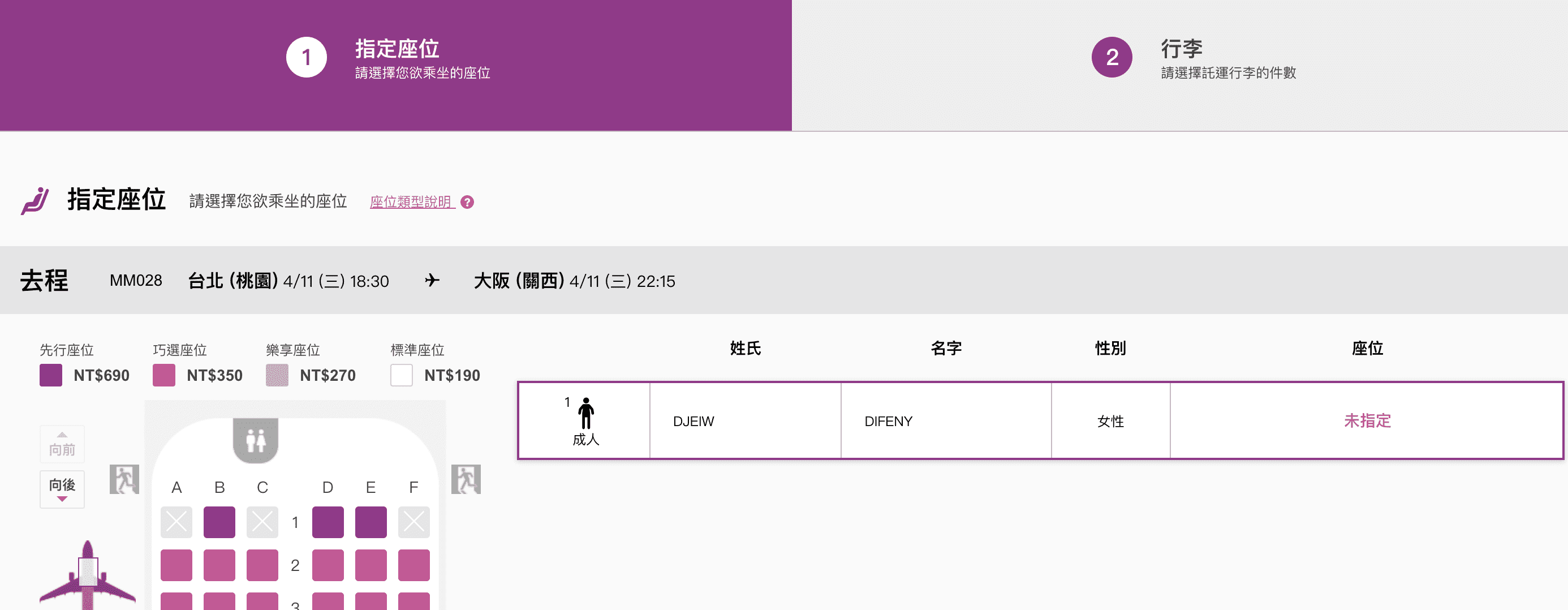The image size is (1568, 610).
Task: Select step 2 行李 tab
Action: coord(1179,65)
